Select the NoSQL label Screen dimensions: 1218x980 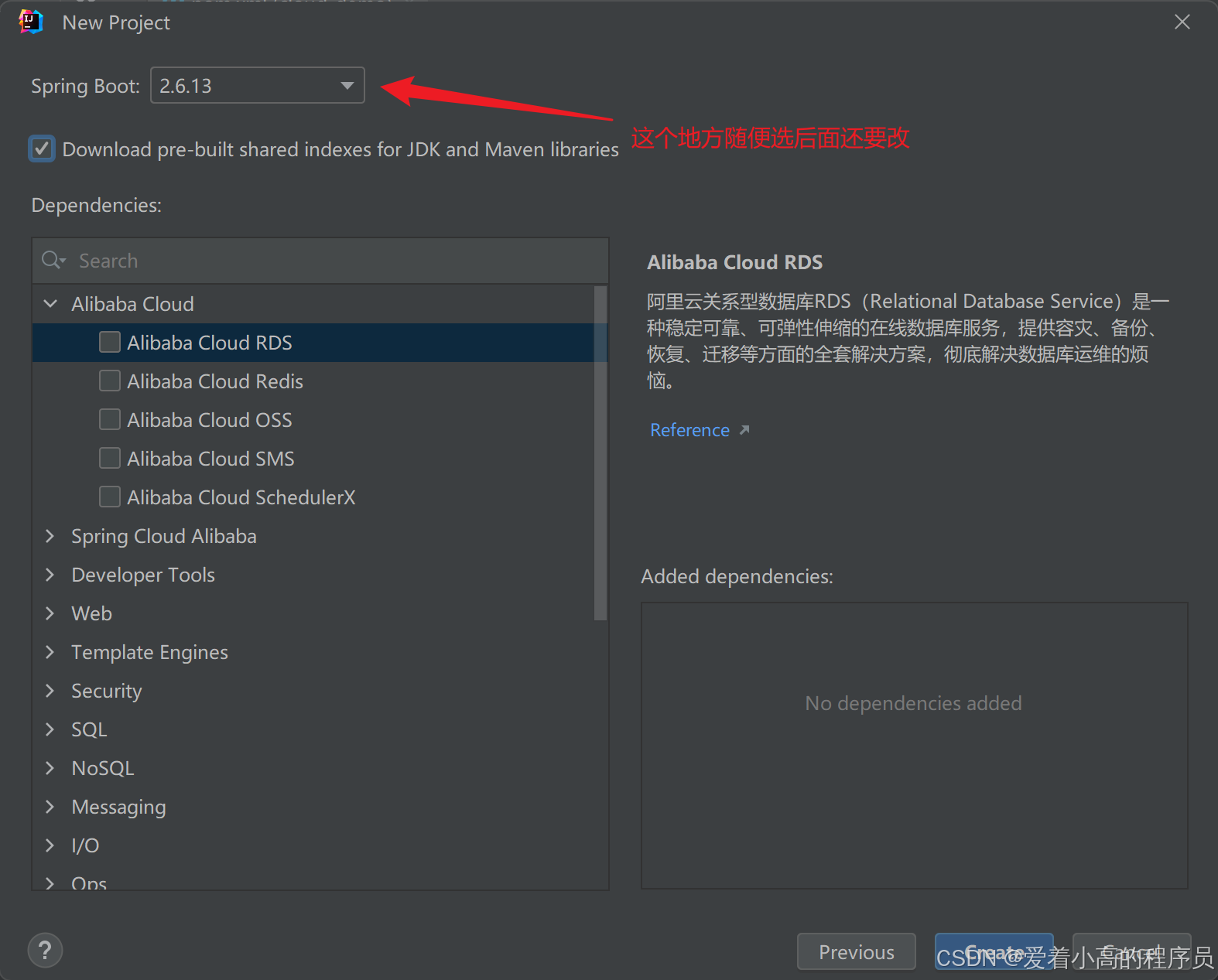tap(103, 768)
